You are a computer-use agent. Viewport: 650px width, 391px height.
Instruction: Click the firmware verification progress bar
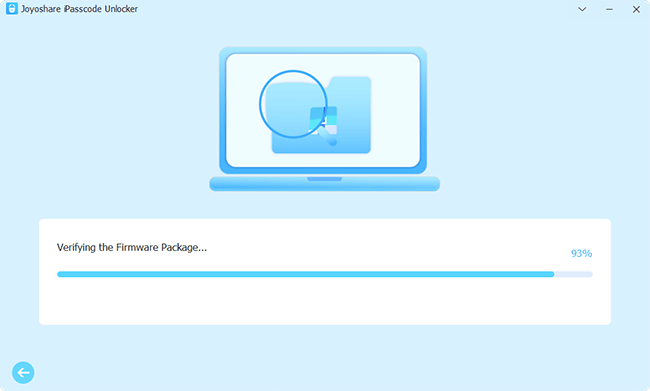pos(325,274)
